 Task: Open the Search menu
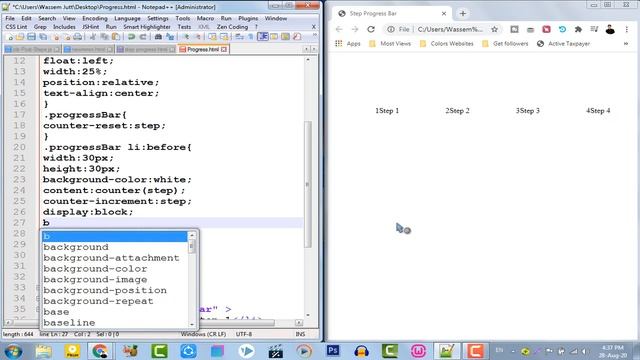tap(47, 18)
